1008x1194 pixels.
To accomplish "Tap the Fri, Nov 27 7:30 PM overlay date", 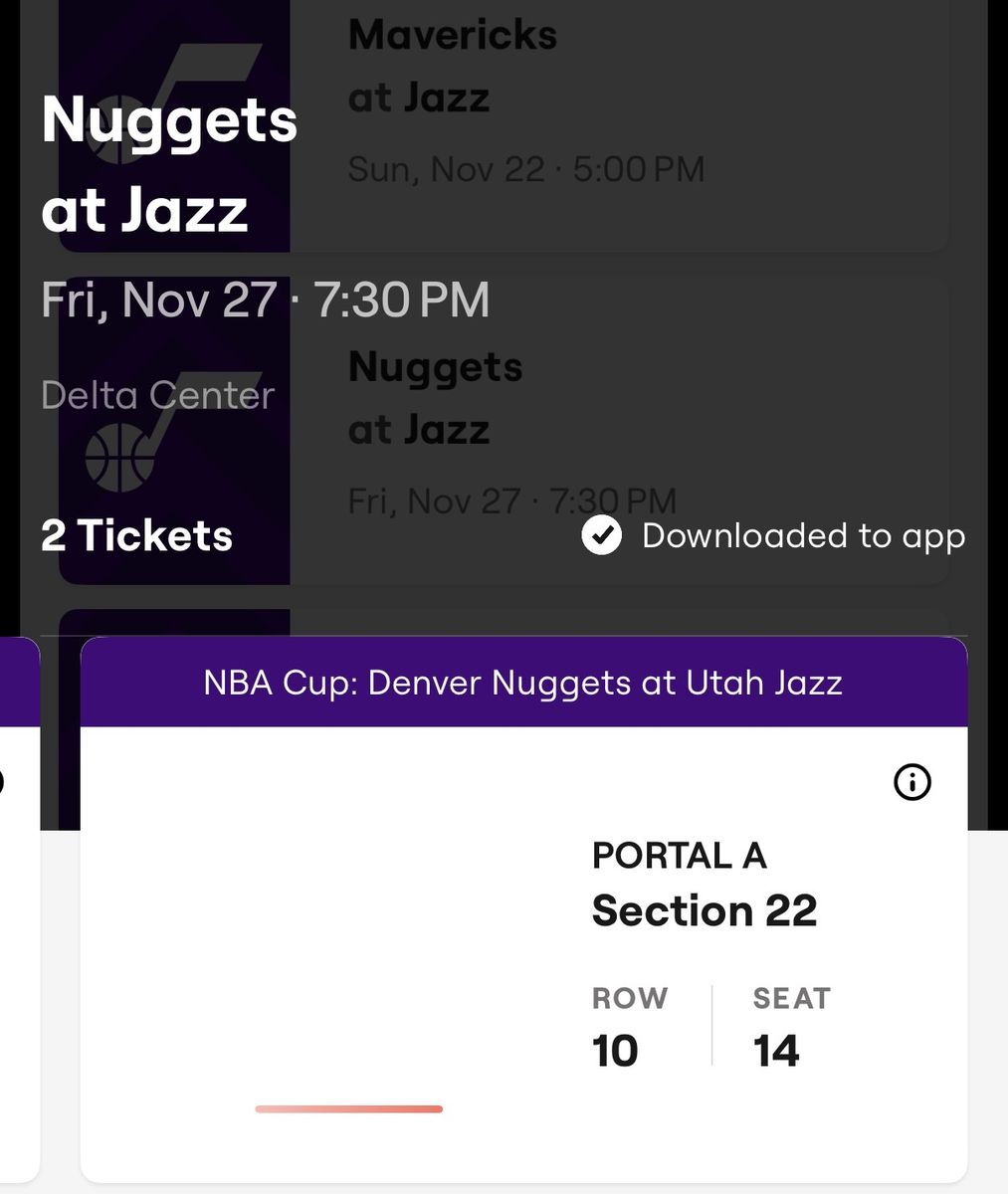I will (266, 300).
